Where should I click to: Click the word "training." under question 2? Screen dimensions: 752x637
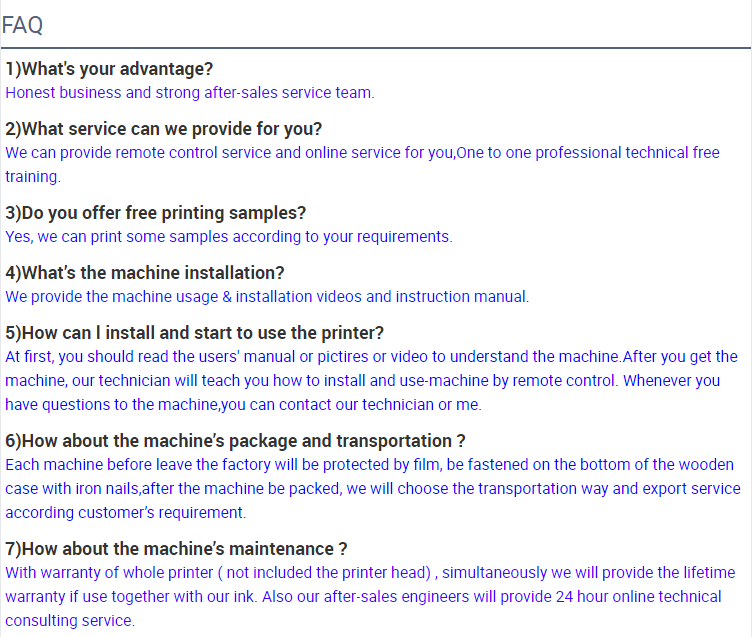coord(33,177)
